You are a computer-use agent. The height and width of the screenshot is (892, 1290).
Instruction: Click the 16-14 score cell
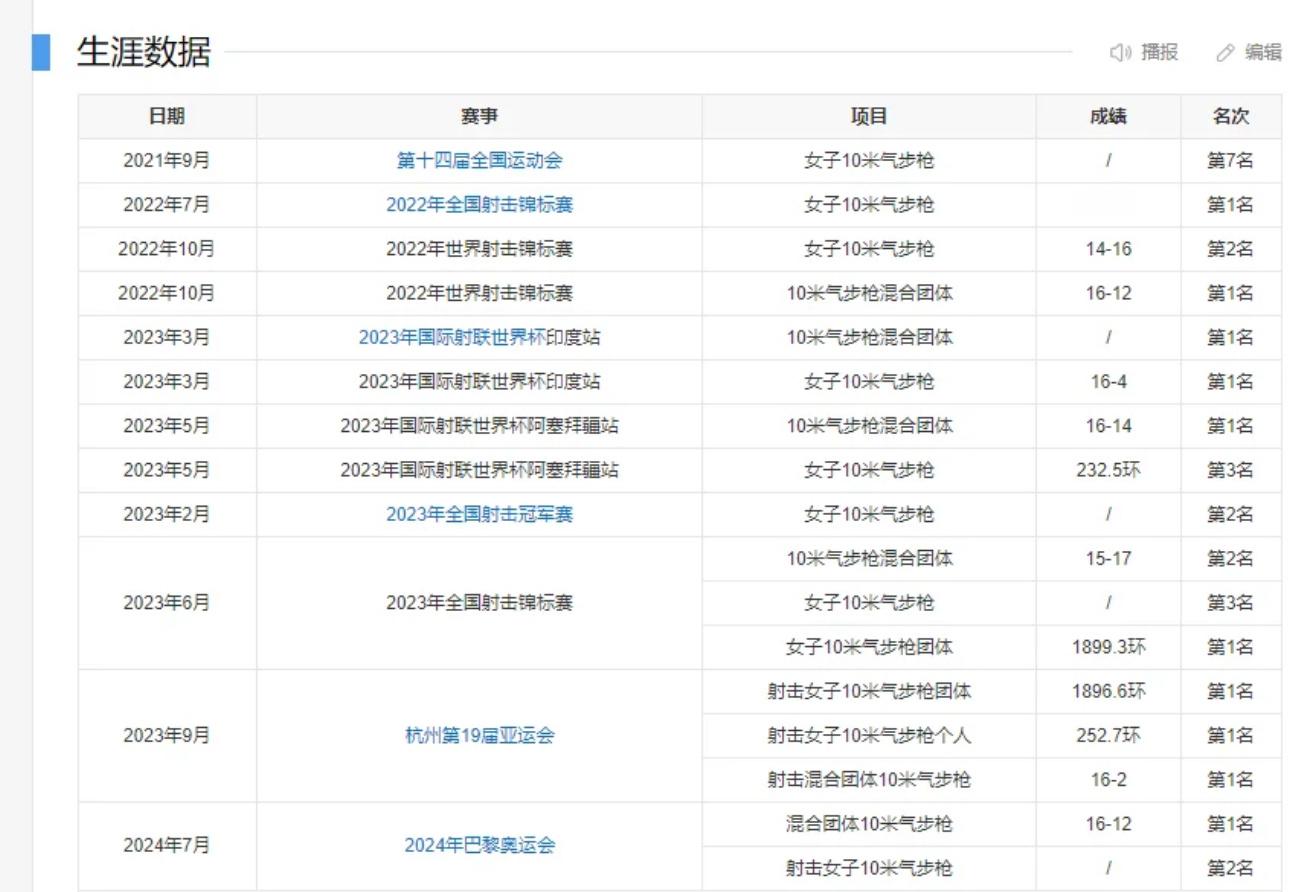pyautogui.click(x=1108, y=425)
